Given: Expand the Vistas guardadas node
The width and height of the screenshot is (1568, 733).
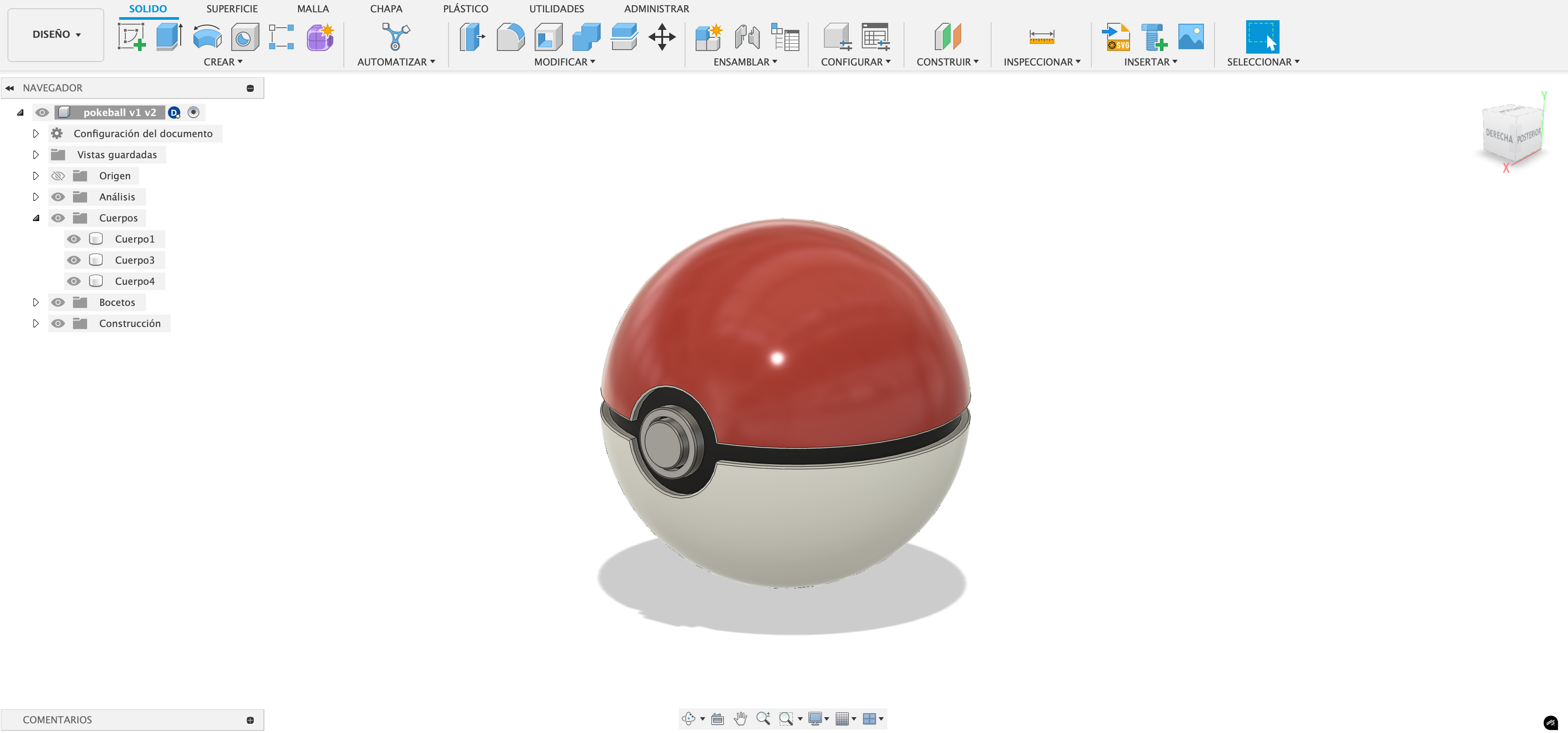Looking at the screenshot, I should [x=35, y=155].
